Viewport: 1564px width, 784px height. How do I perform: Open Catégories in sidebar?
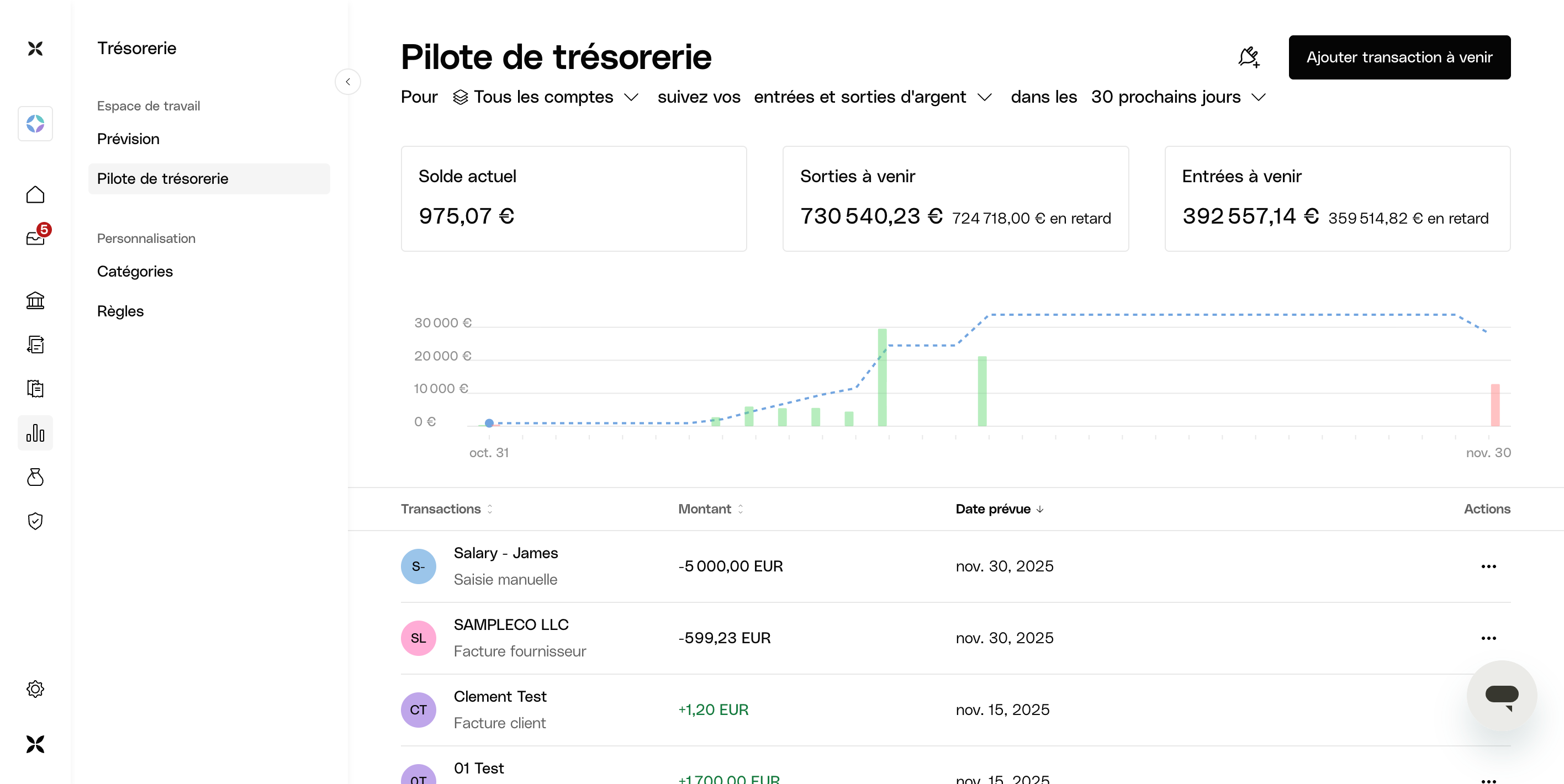[x=135, y=271]
